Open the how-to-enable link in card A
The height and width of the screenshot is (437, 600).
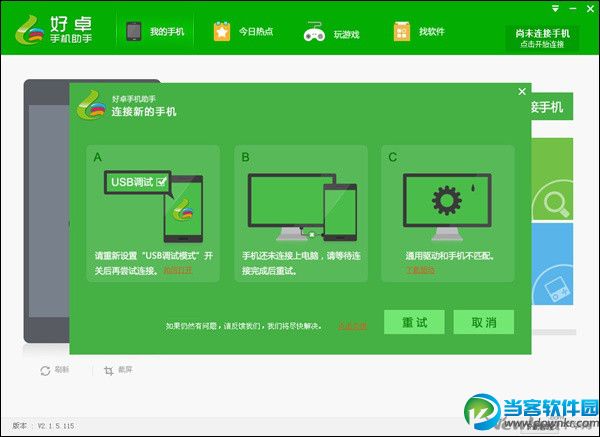pos(178,271)
